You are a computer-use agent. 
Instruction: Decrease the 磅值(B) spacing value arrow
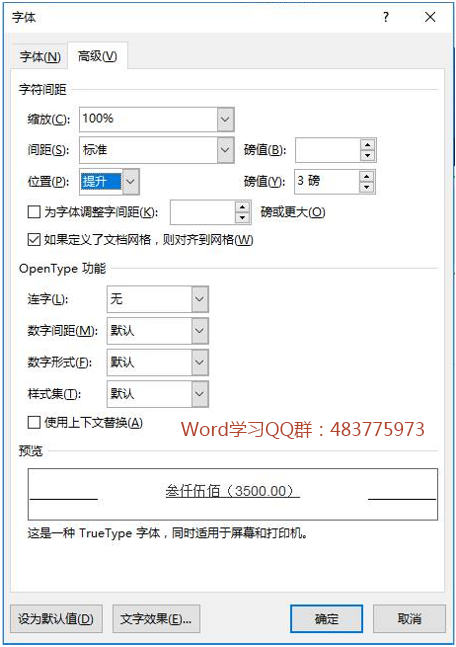pos(367,156)
